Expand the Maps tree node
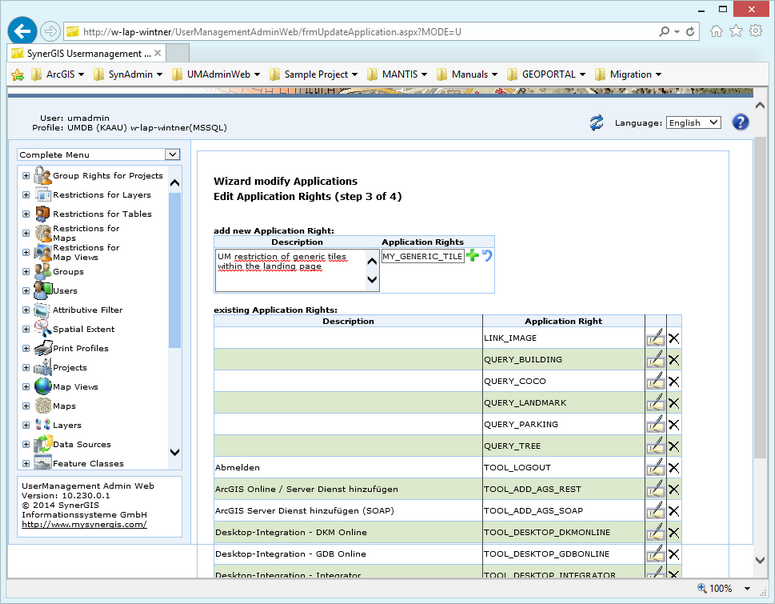 (26, 406)
